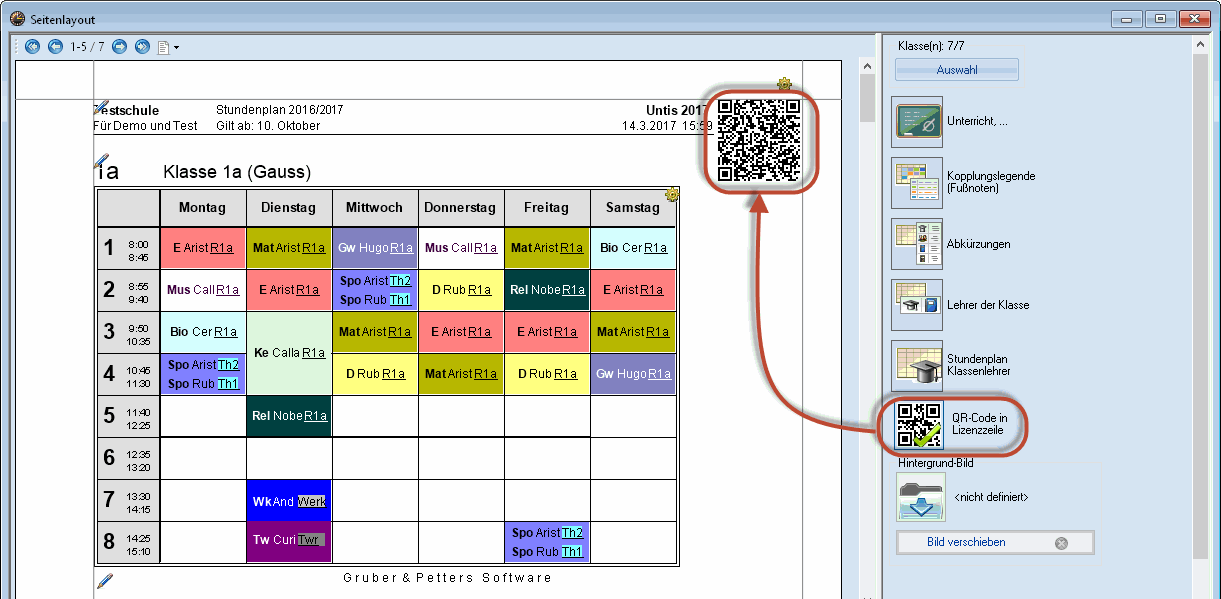Click the Donnerstag column header
The height and width of the screenshot is (599, 1221).
pos(461,208)
